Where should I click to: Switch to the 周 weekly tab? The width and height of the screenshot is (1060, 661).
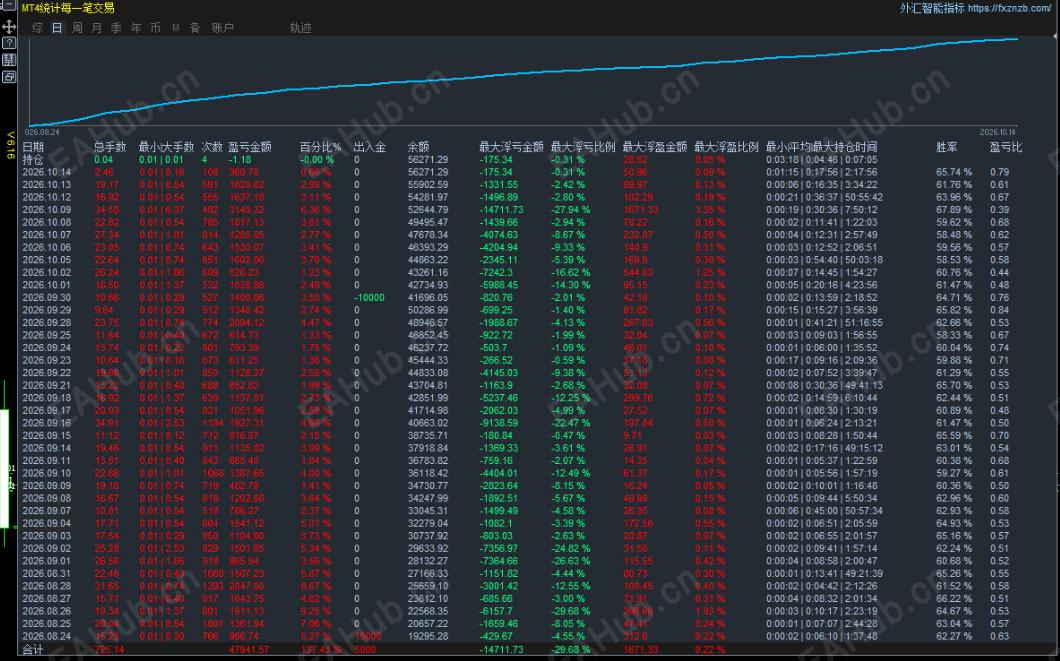click(77, 28)
